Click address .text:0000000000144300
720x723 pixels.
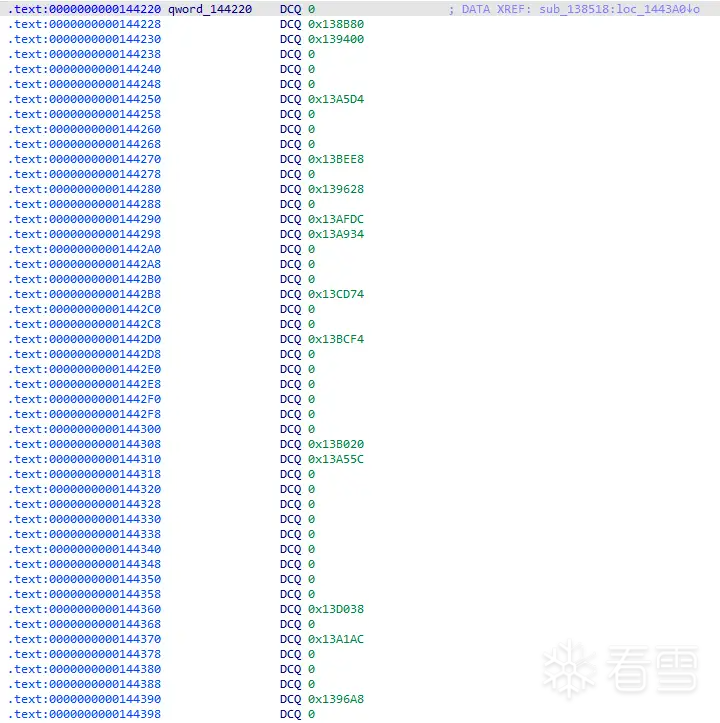[x=84, y=429]
